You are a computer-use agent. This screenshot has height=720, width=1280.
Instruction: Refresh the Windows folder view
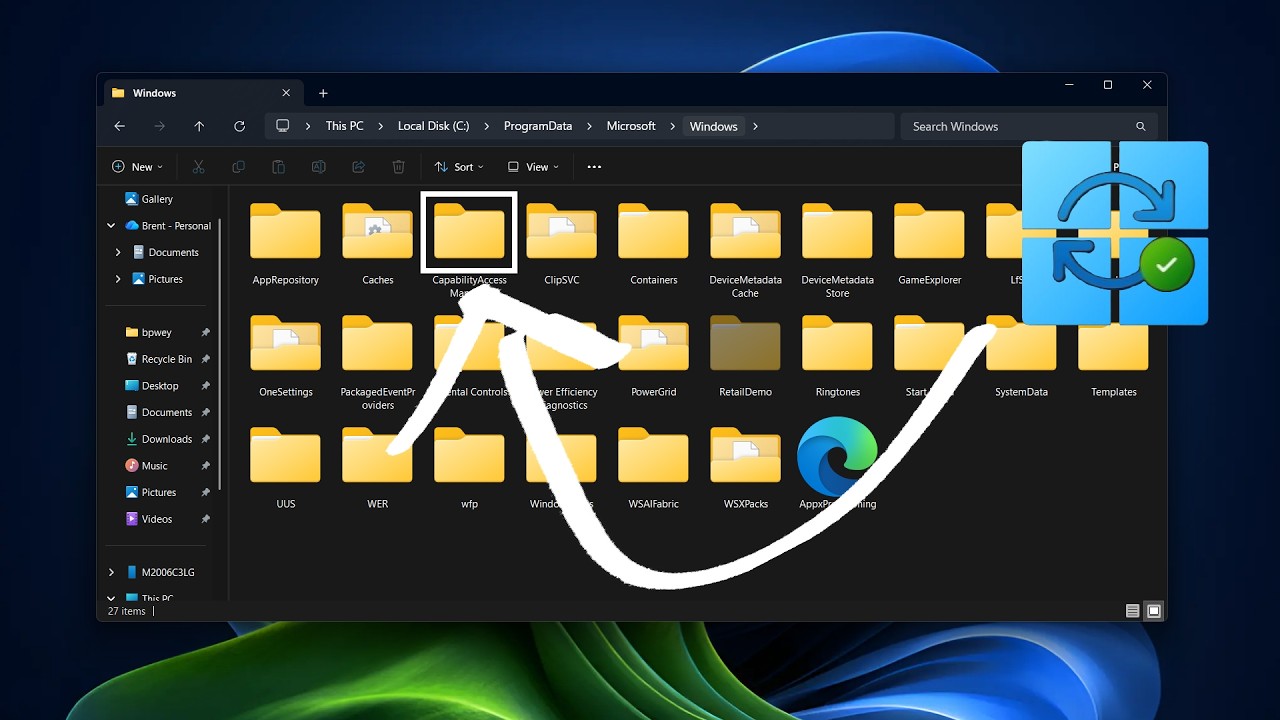[x=239, y=126]
